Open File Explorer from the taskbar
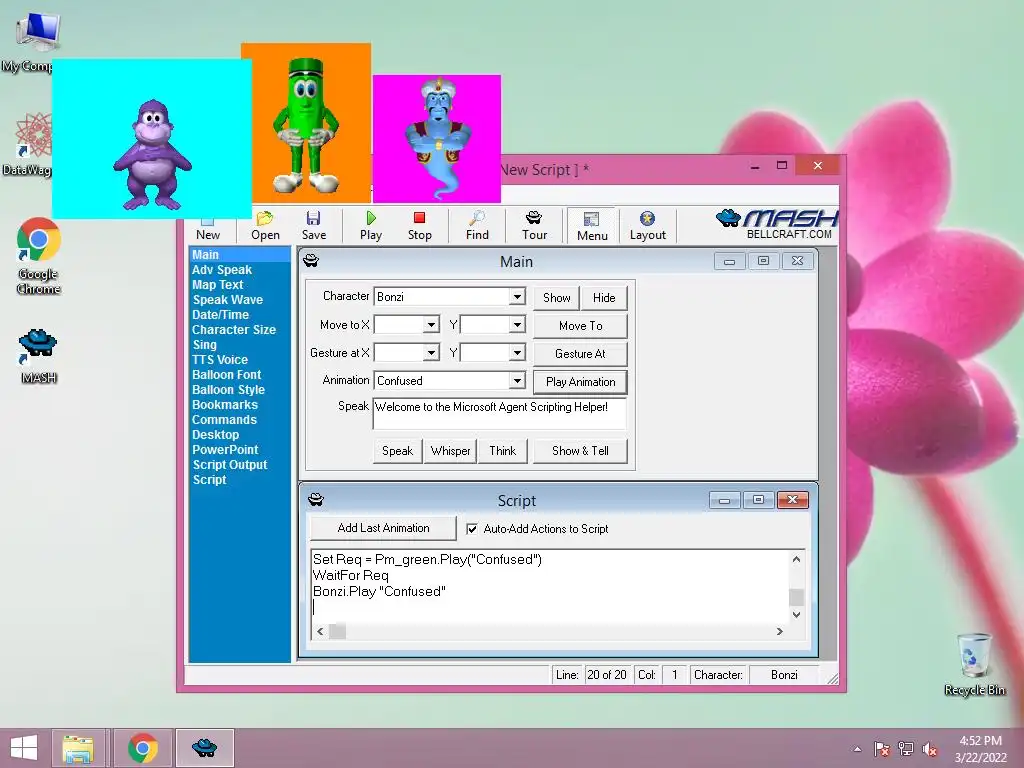This screenshot has height=768, width=1024. pos(78,748)
